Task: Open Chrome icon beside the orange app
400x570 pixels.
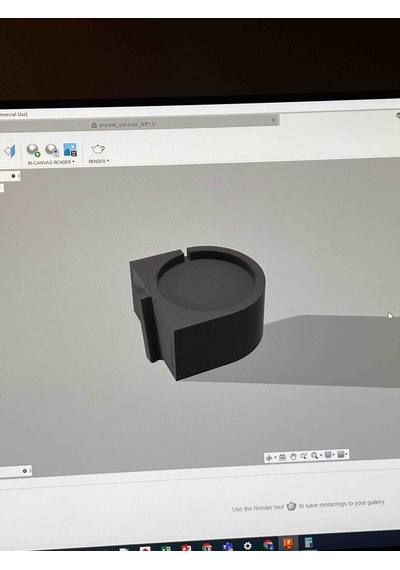Action: click(268, 545)
